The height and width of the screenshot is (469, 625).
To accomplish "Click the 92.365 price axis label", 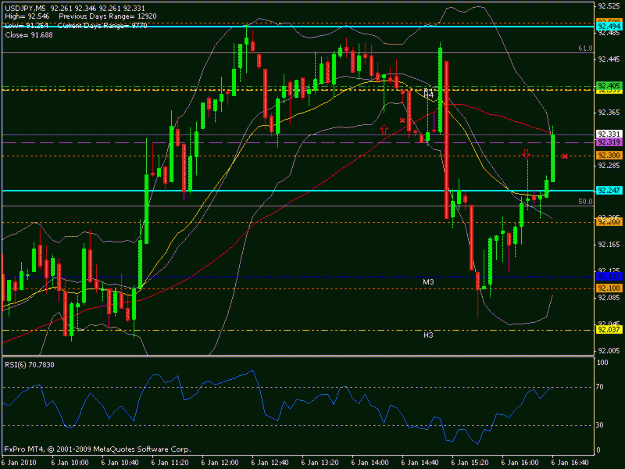I will pyautogui.click(x=609, y=112).
